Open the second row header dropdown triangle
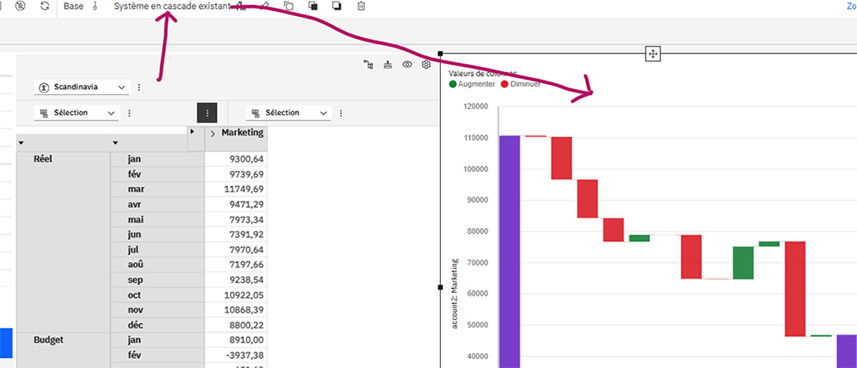 tap(115, 143)
